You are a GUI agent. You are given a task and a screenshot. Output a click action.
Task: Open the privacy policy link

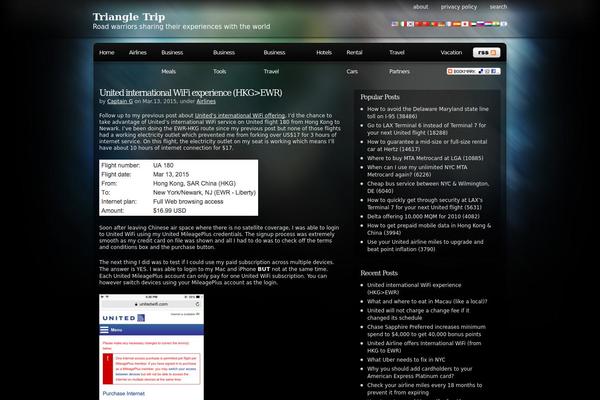(459, 7)
